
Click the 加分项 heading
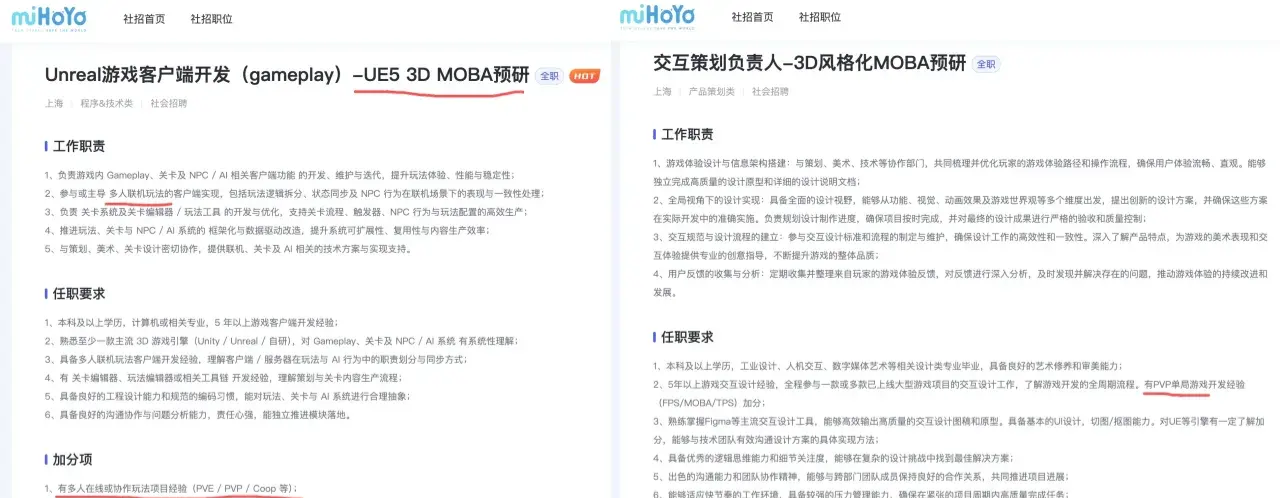72,459
